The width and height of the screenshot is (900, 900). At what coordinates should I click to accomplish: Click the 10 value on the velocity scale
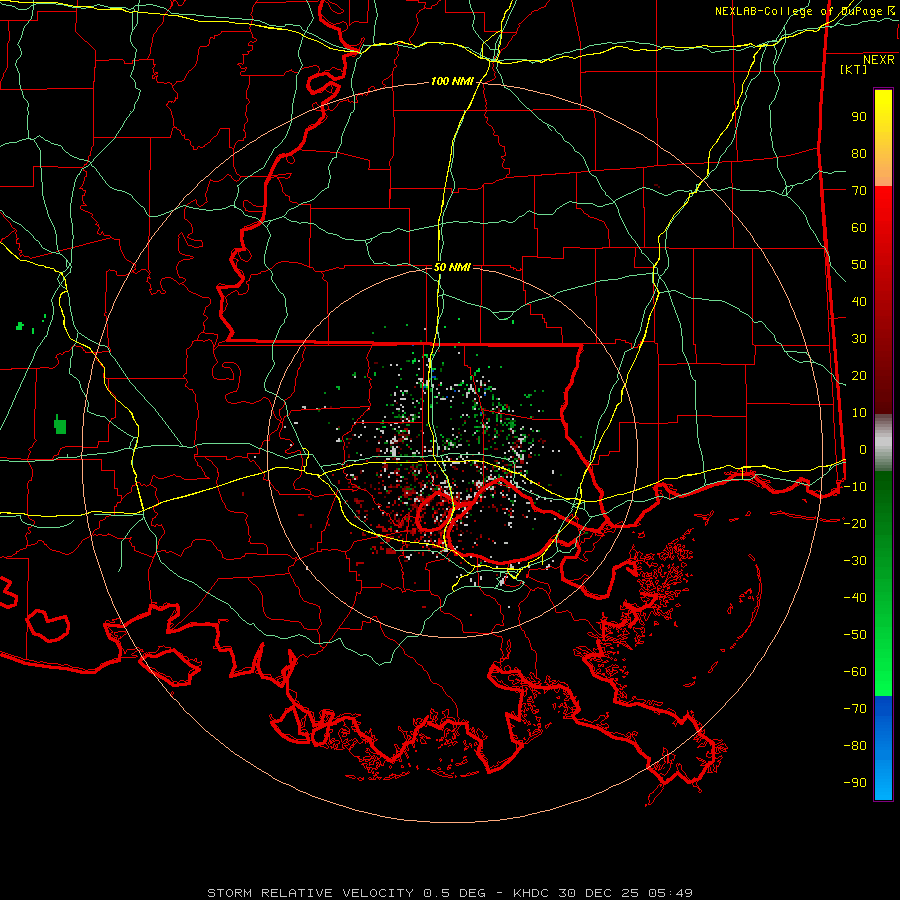[x=859, y=413]
